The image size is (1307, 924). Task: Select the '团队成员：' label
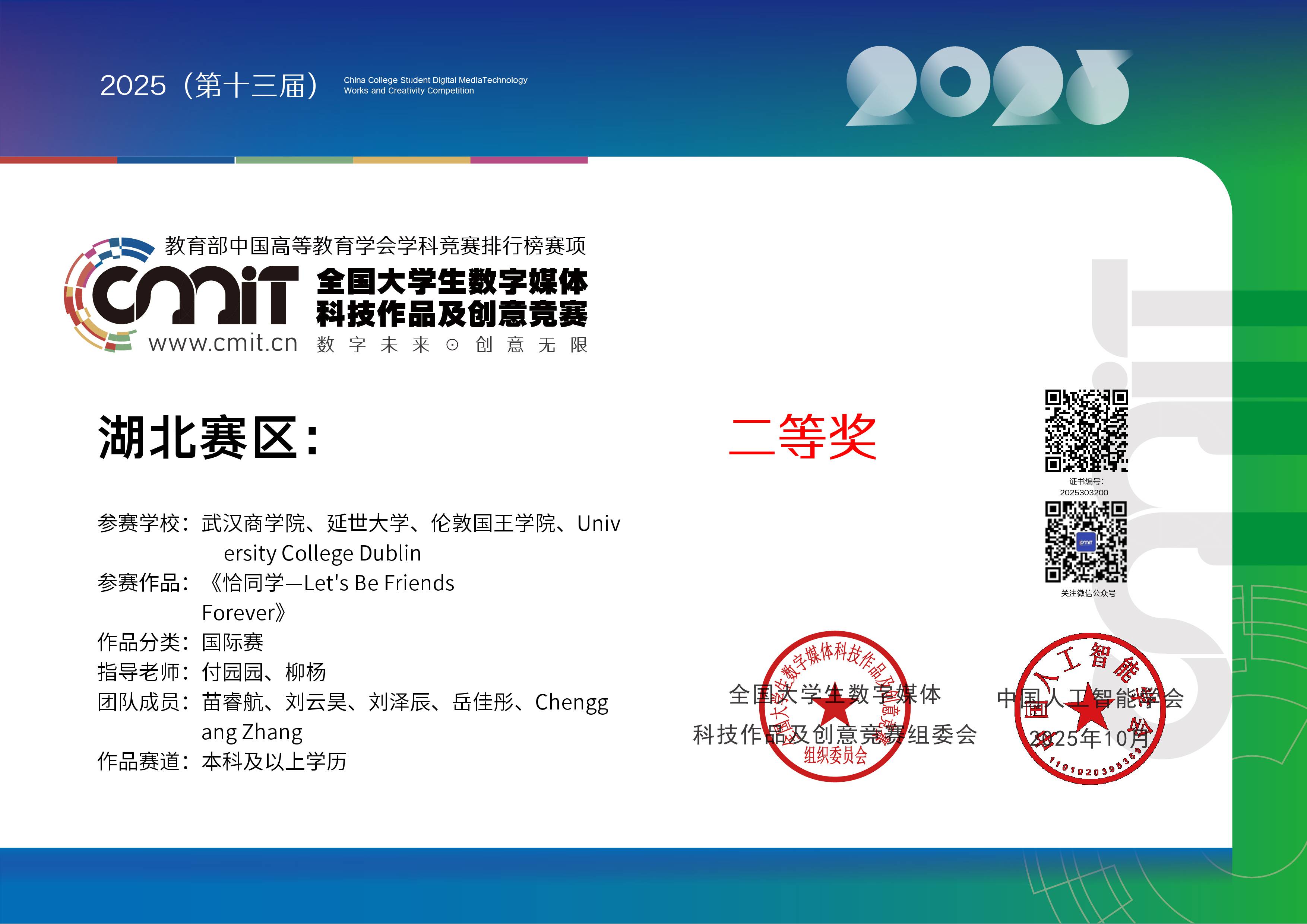[x=144, y=702]
